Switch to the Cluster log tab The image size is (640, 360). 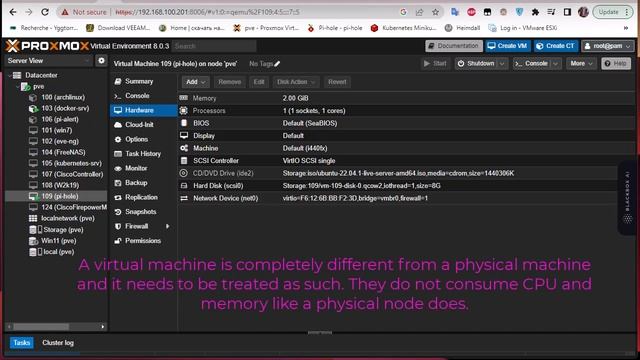point(58,343)
